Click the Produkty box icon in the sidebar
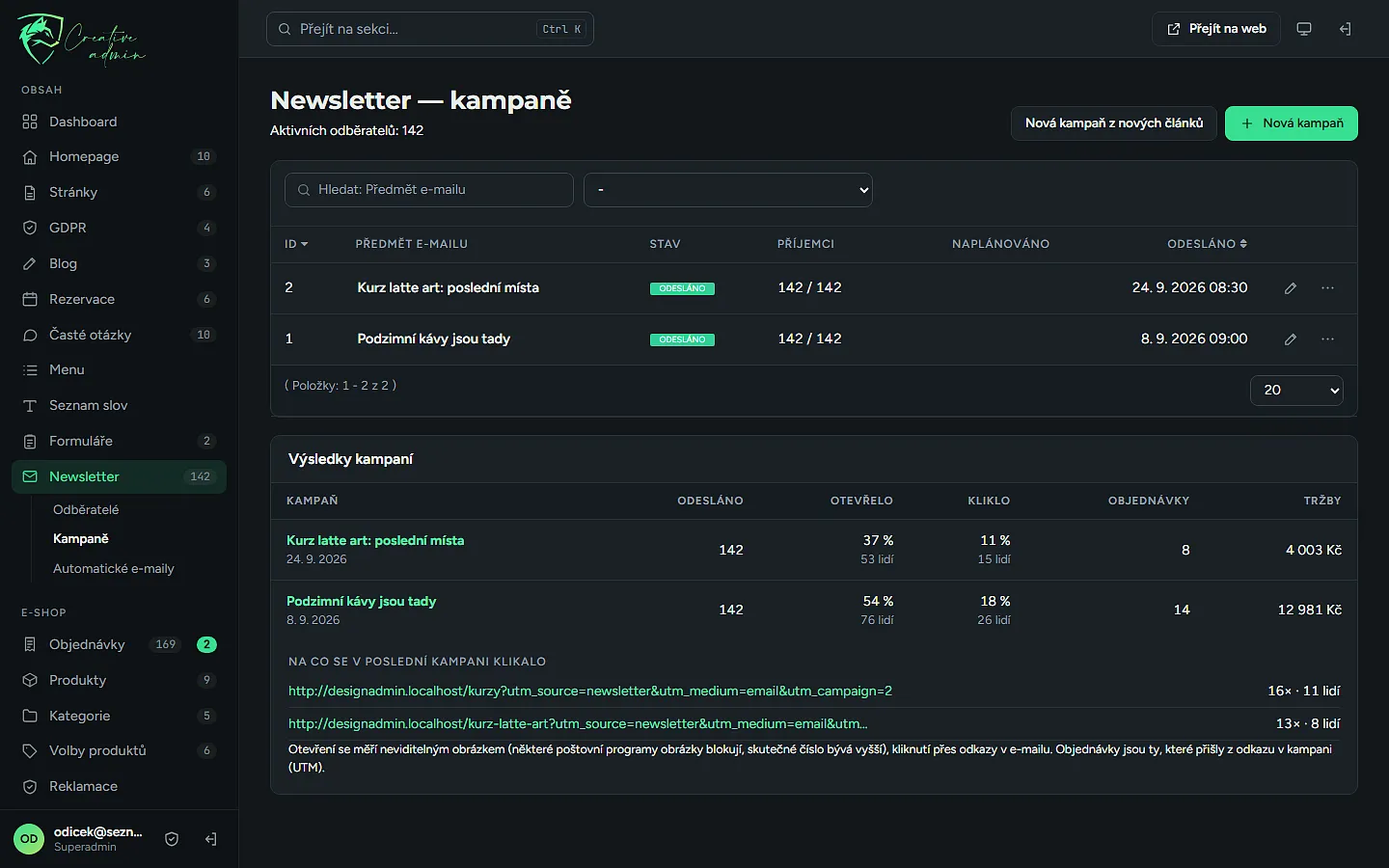Viewport: 1389px width, 868px height. 30,680
